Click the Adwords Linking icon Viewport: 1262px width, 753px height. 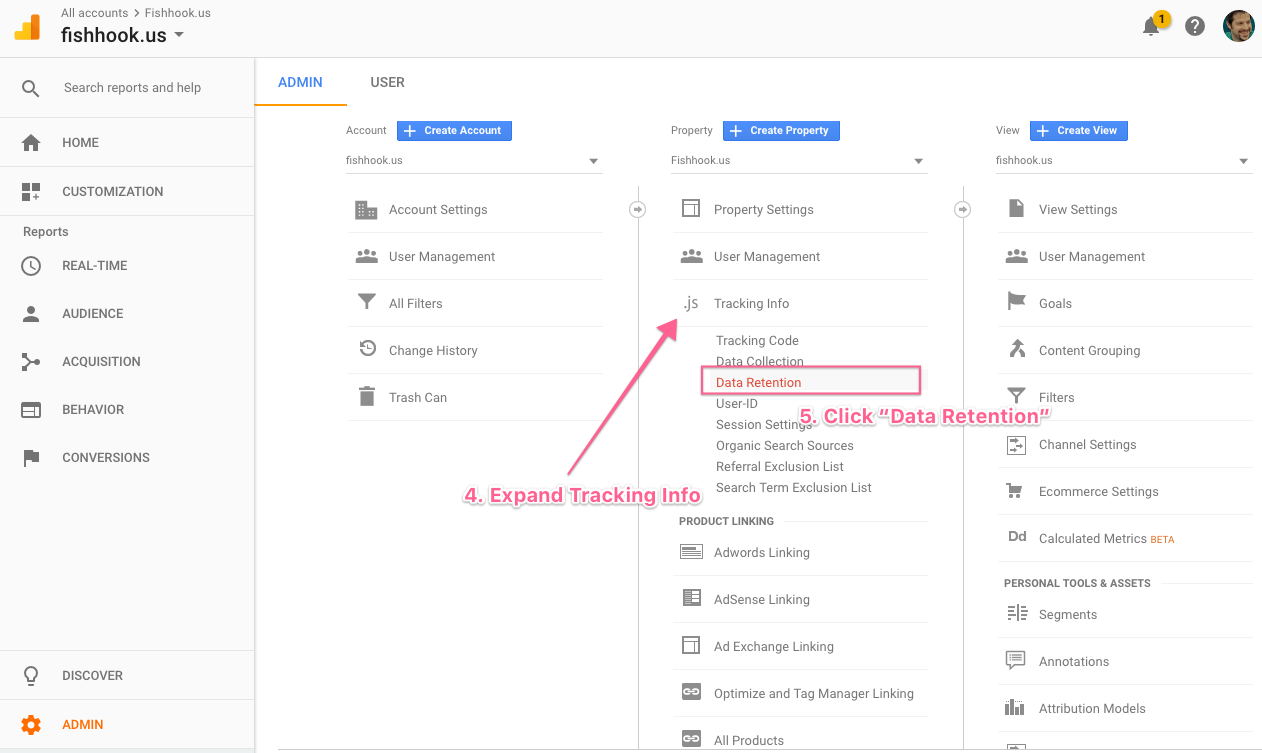tap(691, 552)
